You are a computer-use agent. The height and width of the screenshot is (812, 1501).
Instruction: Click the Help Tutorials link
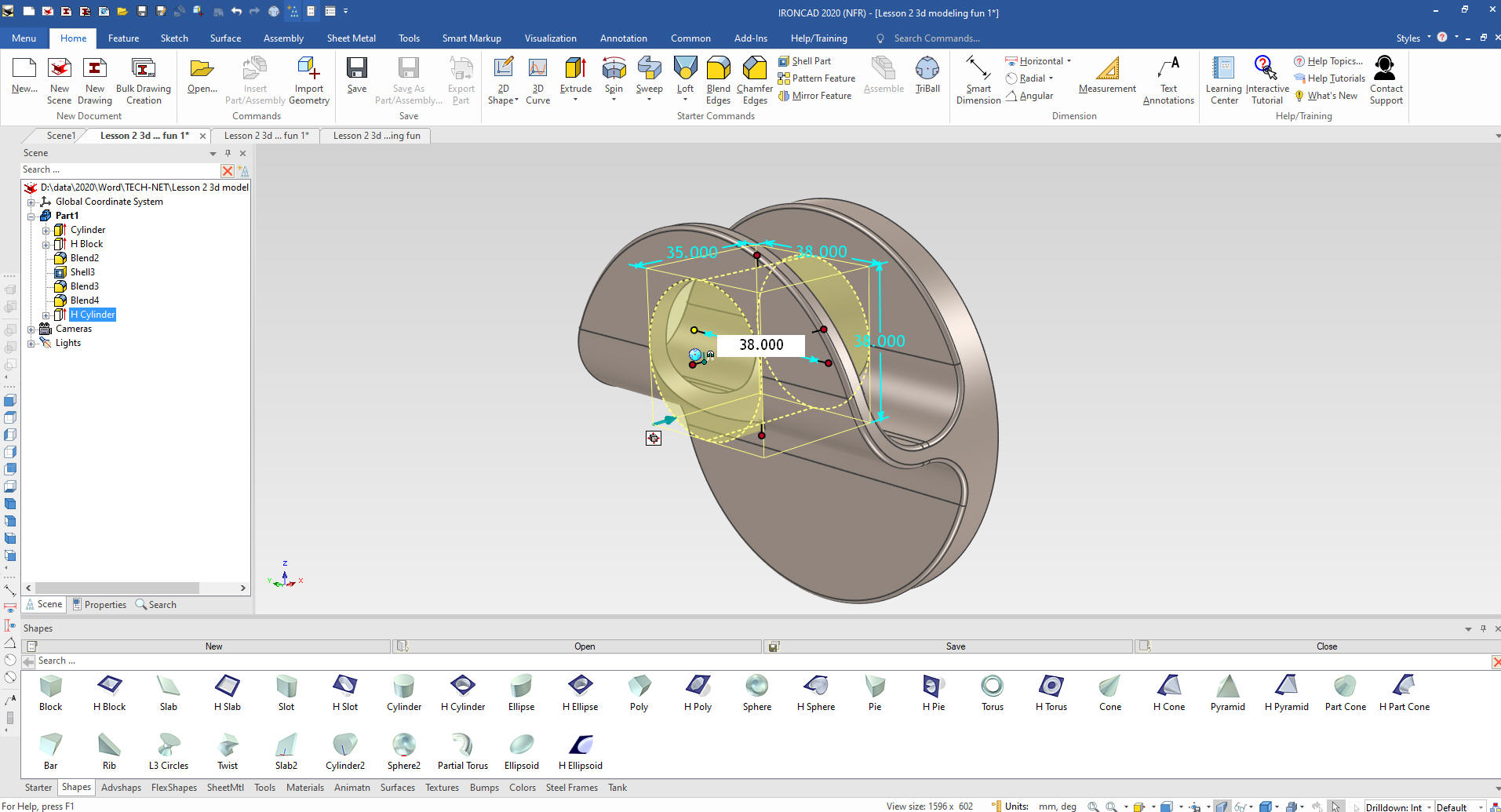point(1335,78)
